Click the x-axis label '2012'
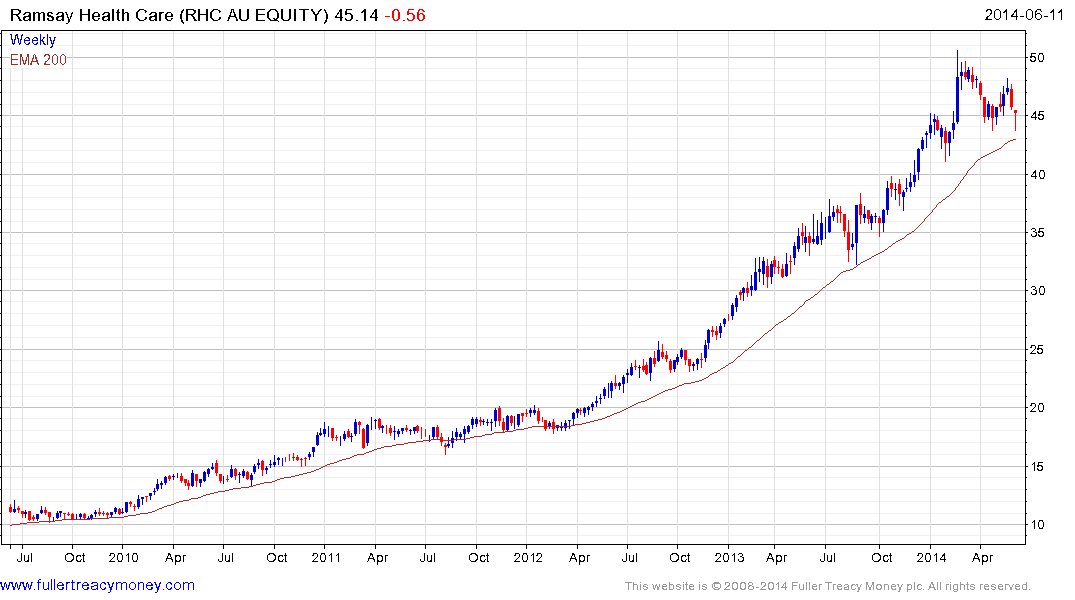 pos(528,557)
